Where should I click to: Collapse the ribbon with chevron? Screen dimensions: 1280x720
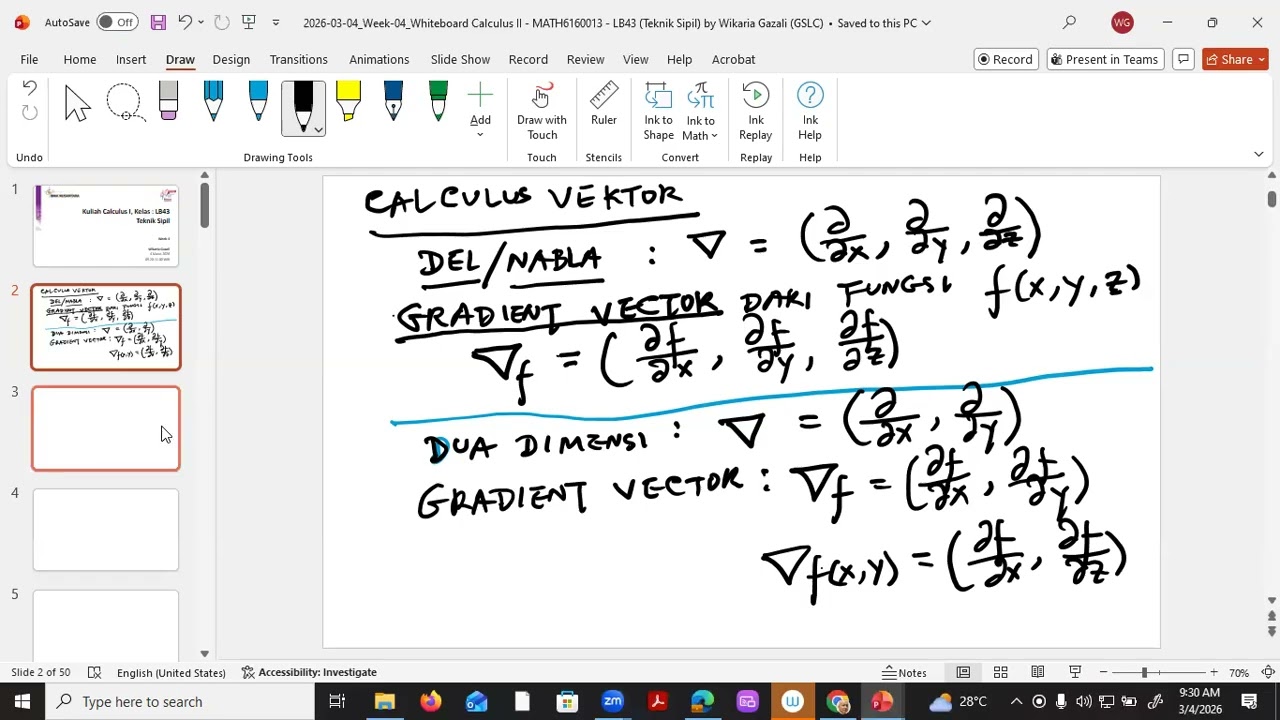(1258, 154)
